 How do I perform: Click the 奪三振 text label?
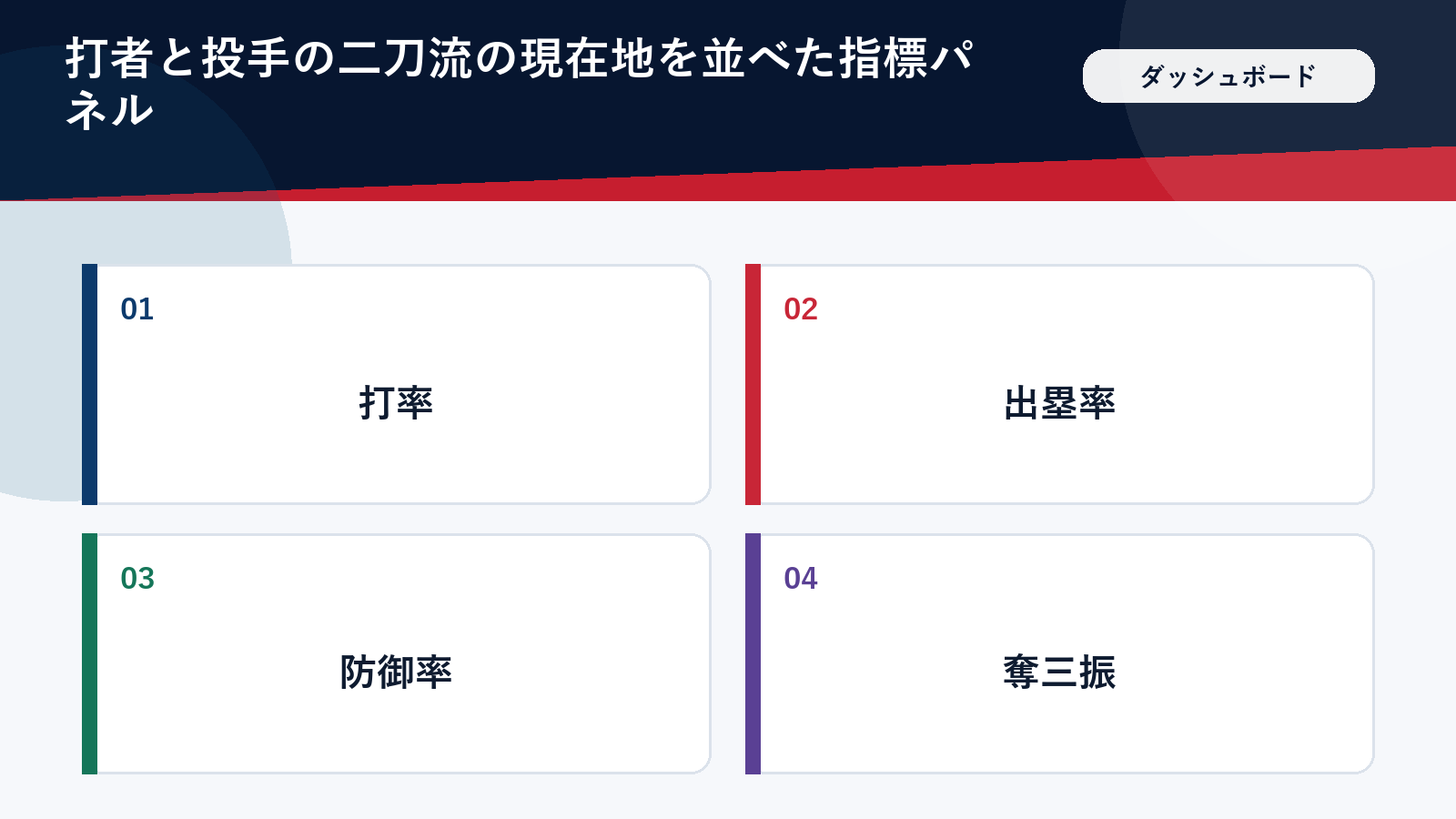(1059, 672)
